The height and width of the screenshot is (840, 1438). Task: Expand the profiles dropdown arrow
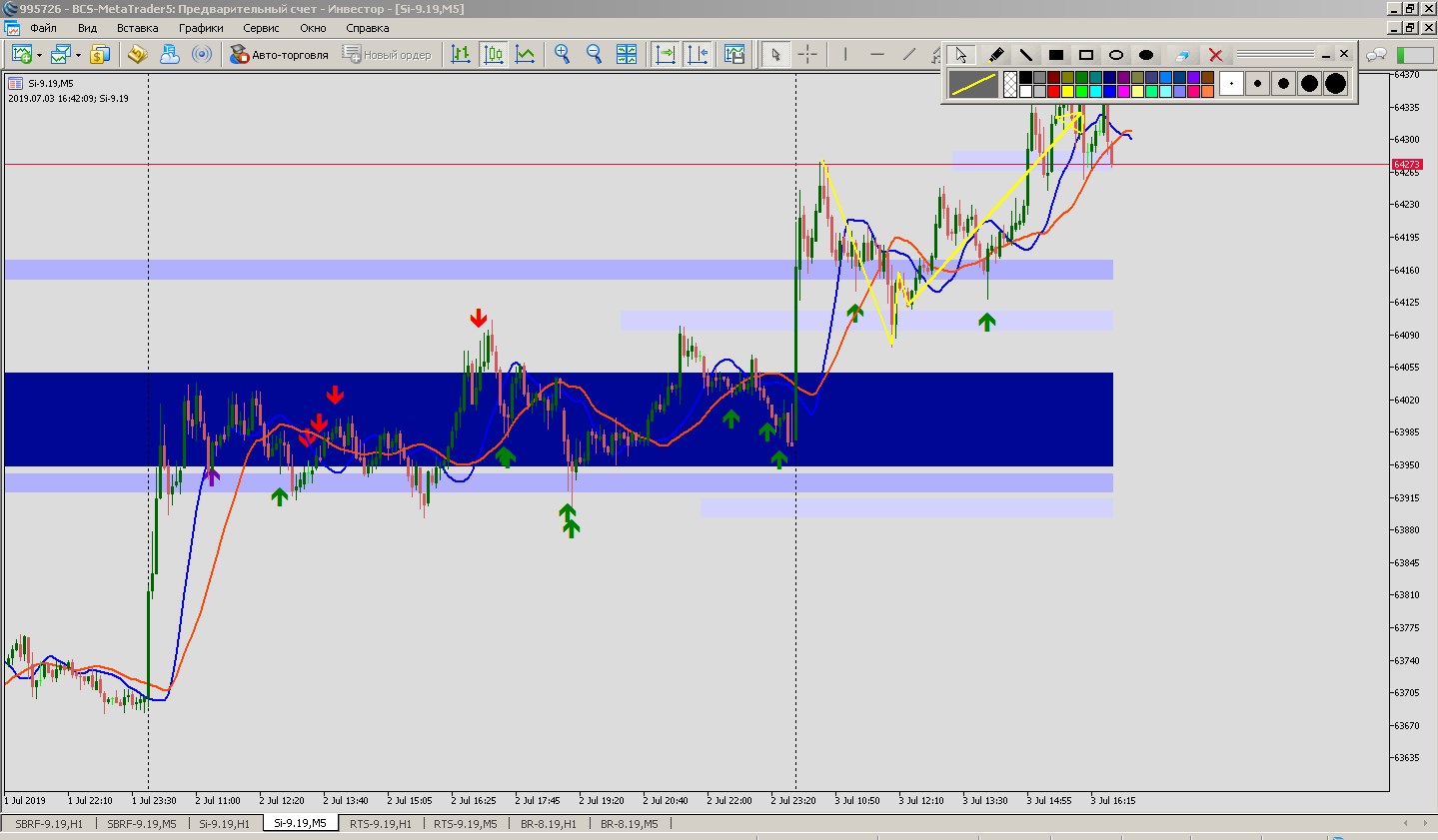click(78, 55)
